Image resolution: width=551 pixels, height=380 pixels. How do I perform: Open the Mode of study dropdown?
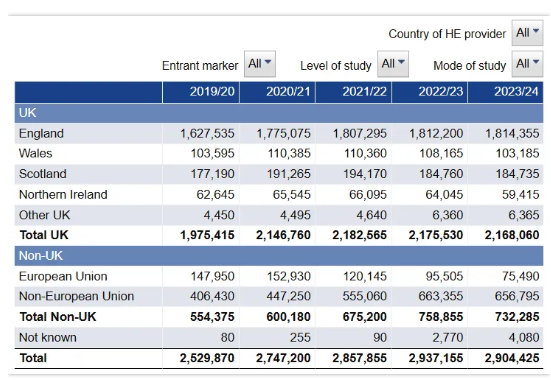point(527,64)
